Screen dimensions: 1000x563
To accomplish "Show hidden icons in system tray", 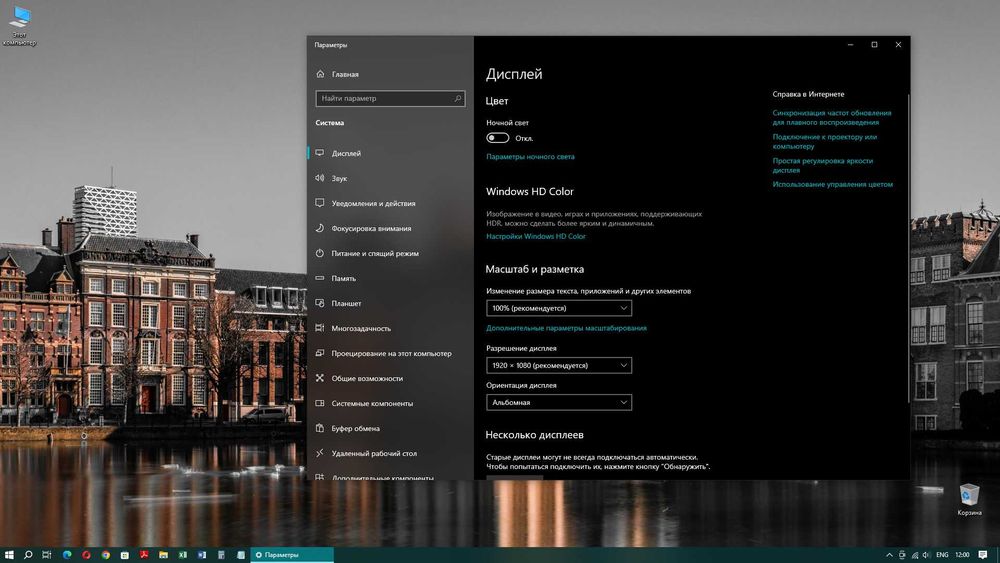I will 889,555.
